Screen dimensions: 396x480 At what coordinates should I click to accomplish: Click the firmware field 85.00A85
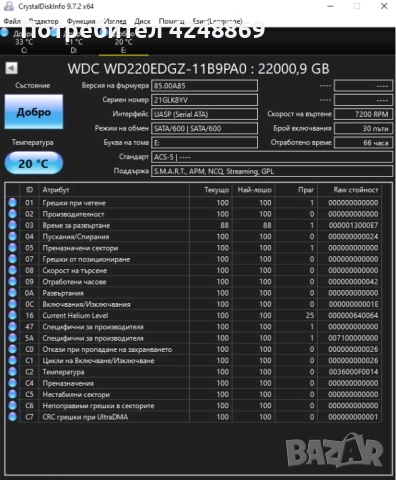204,86
